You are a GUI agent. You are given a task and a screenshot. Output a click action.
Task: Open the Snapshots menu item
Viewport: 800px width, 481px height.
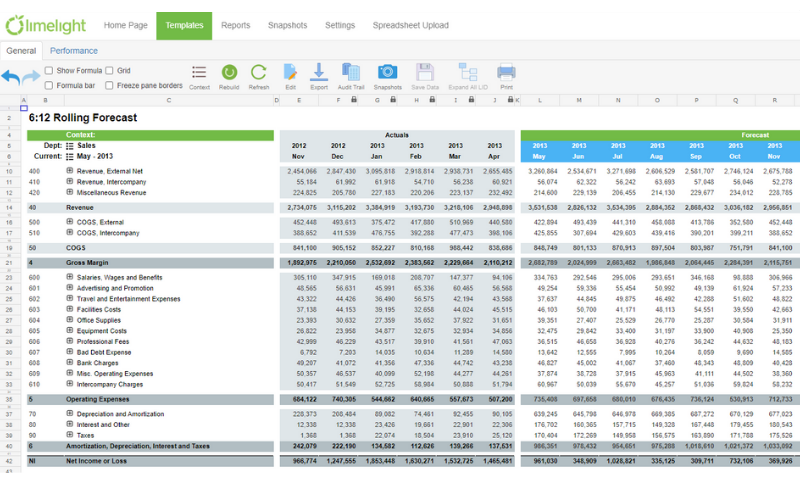288,25
